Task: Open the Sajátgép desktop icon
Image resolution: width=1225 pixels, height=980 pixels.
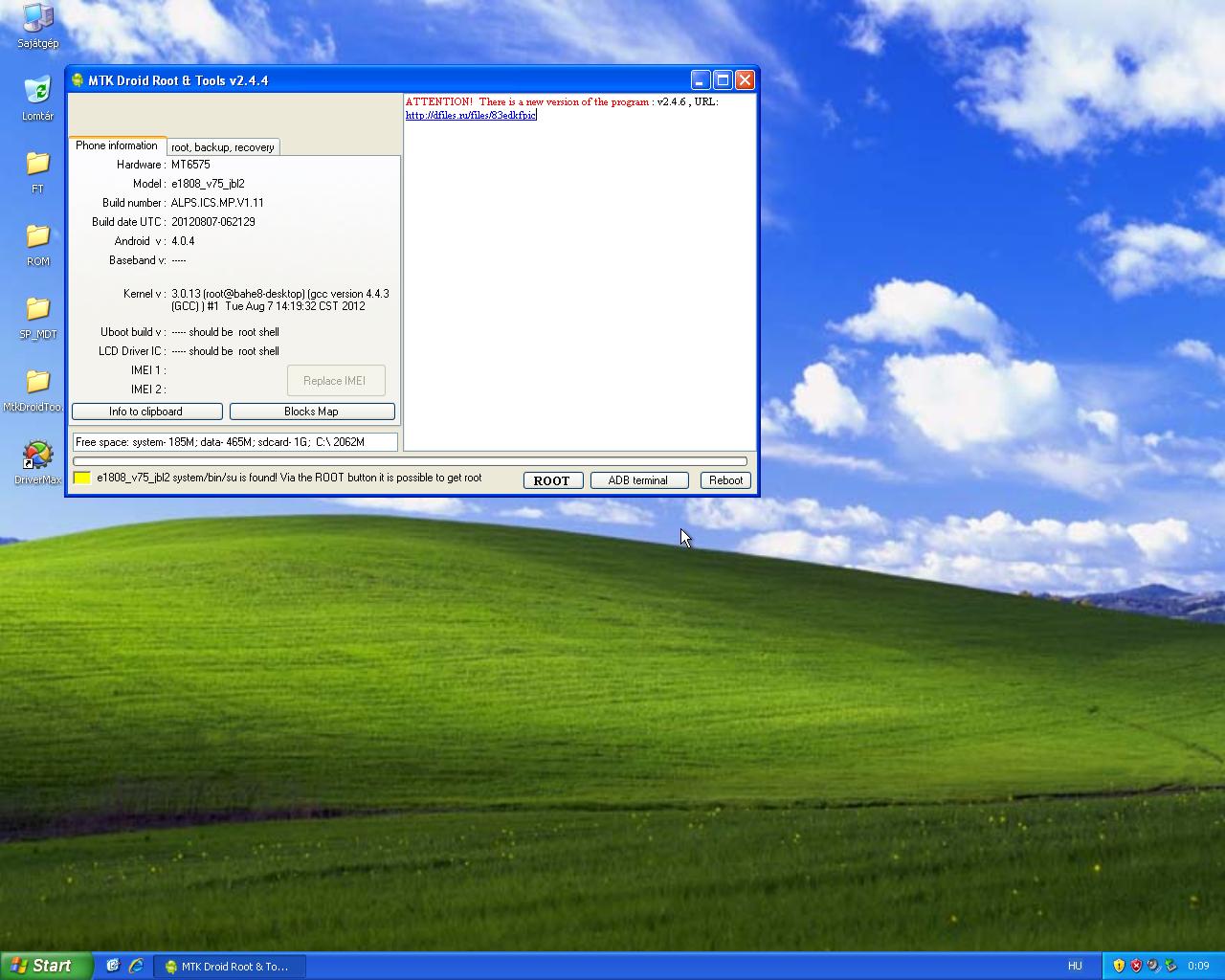Action: pyautogui.click(x=37, y=26)
